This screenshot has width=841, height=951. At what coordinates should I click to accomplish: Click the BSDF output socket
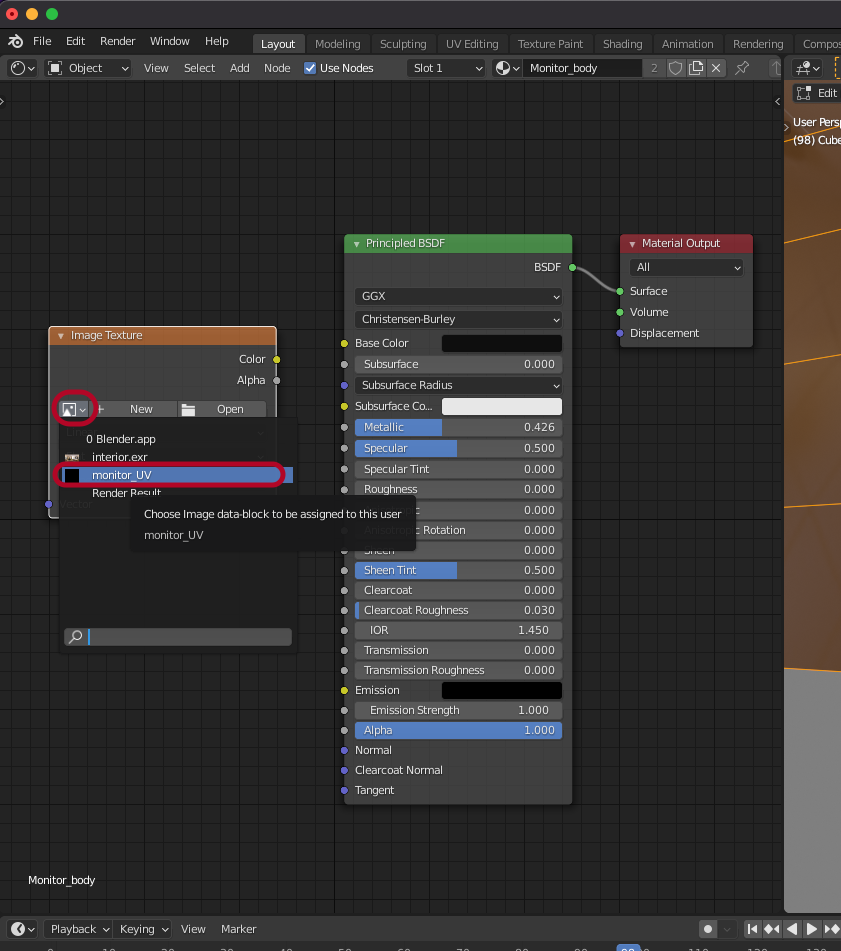pos(572,267)
